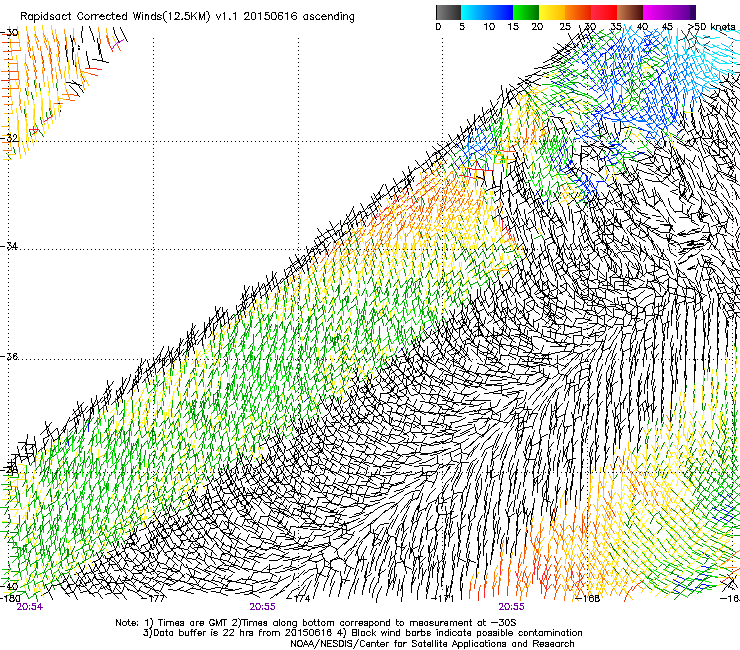Image resolution: width=740 pixels, height=650 pixels.
Task: Click the '-40' latitude axis label
Action: coord(9,586)
